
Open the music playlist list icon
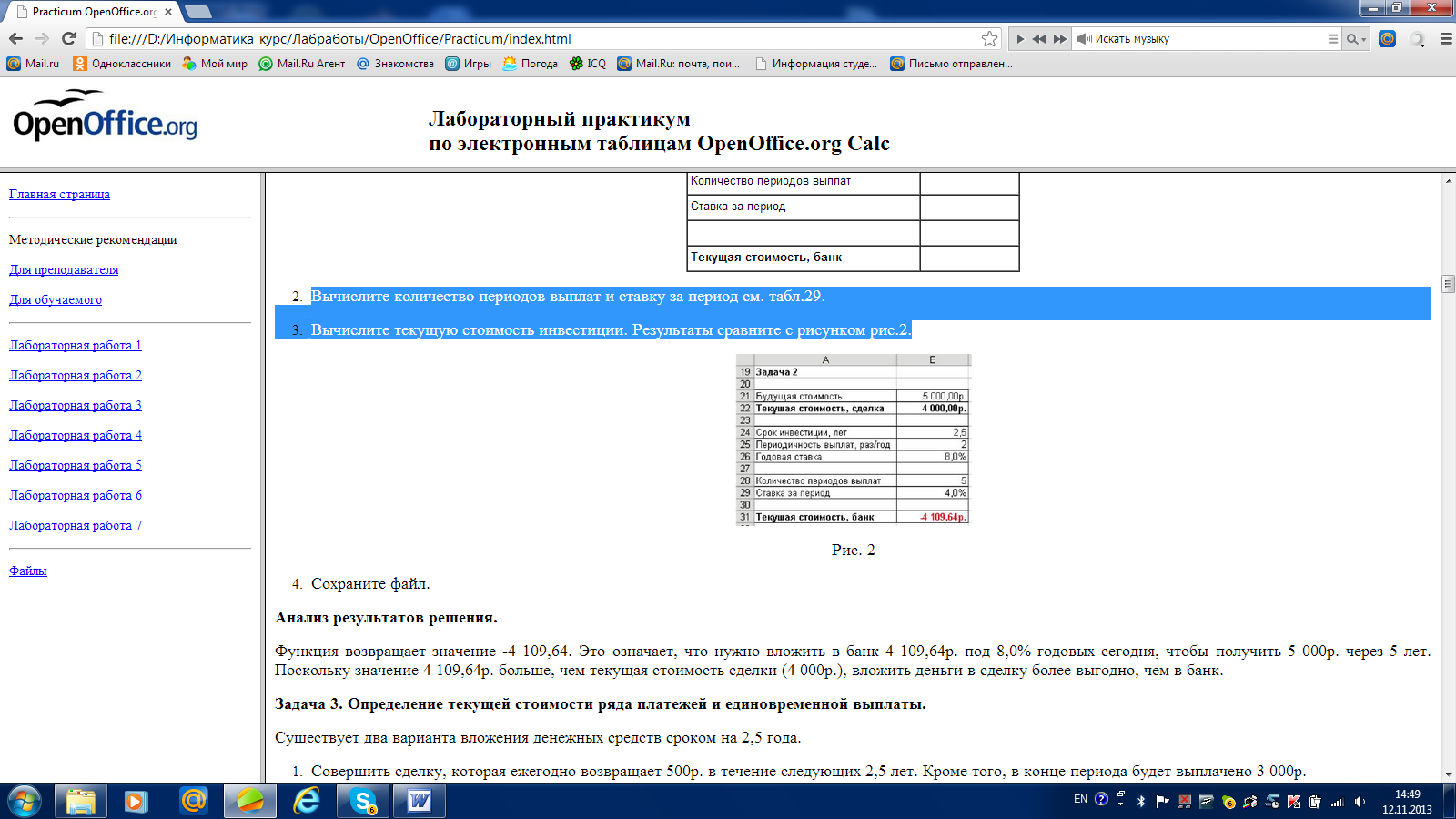pos(1333,39)
